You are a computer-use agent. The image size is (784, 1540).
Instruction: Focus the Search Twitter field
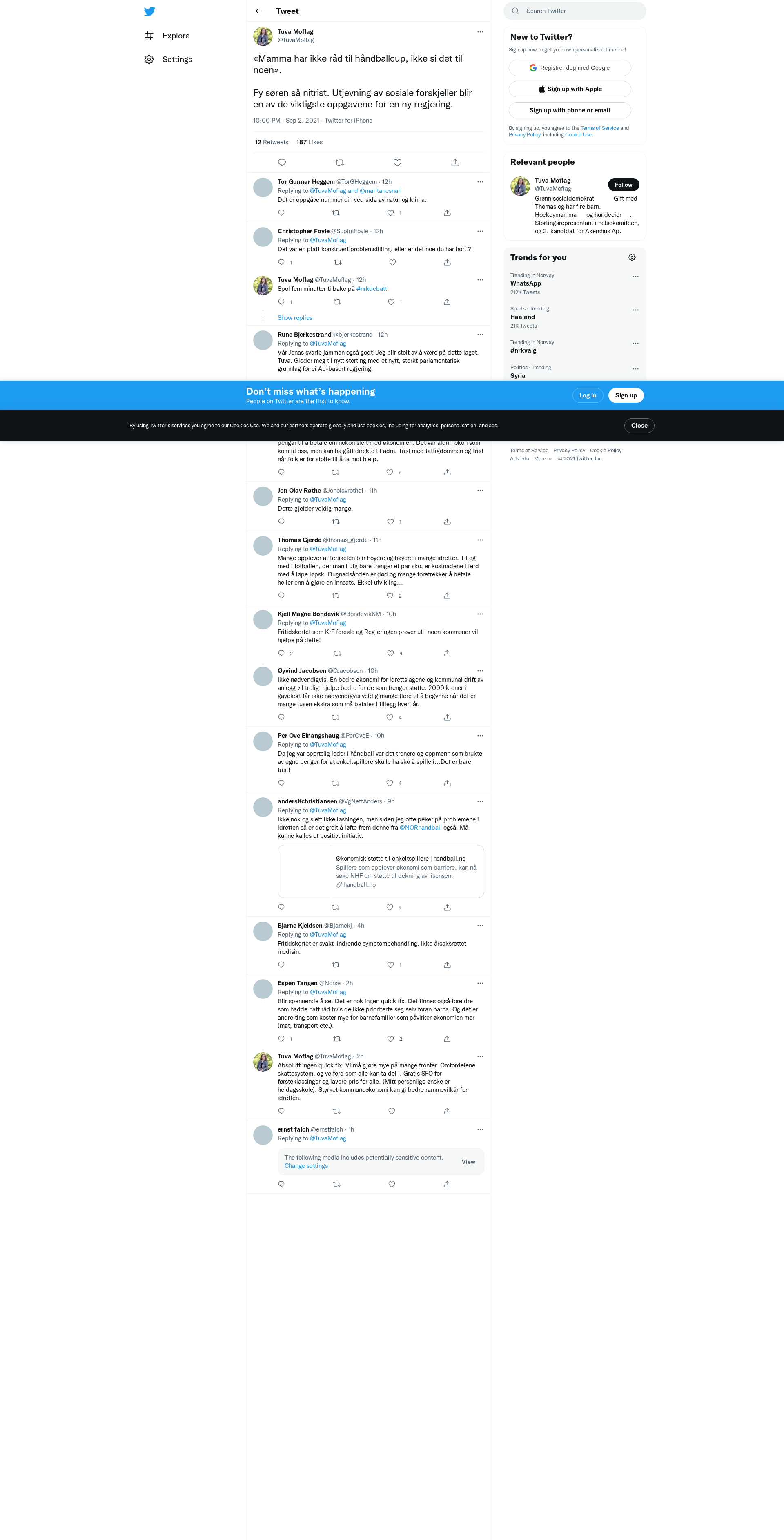pyautogui.click(x=575, y=11)
